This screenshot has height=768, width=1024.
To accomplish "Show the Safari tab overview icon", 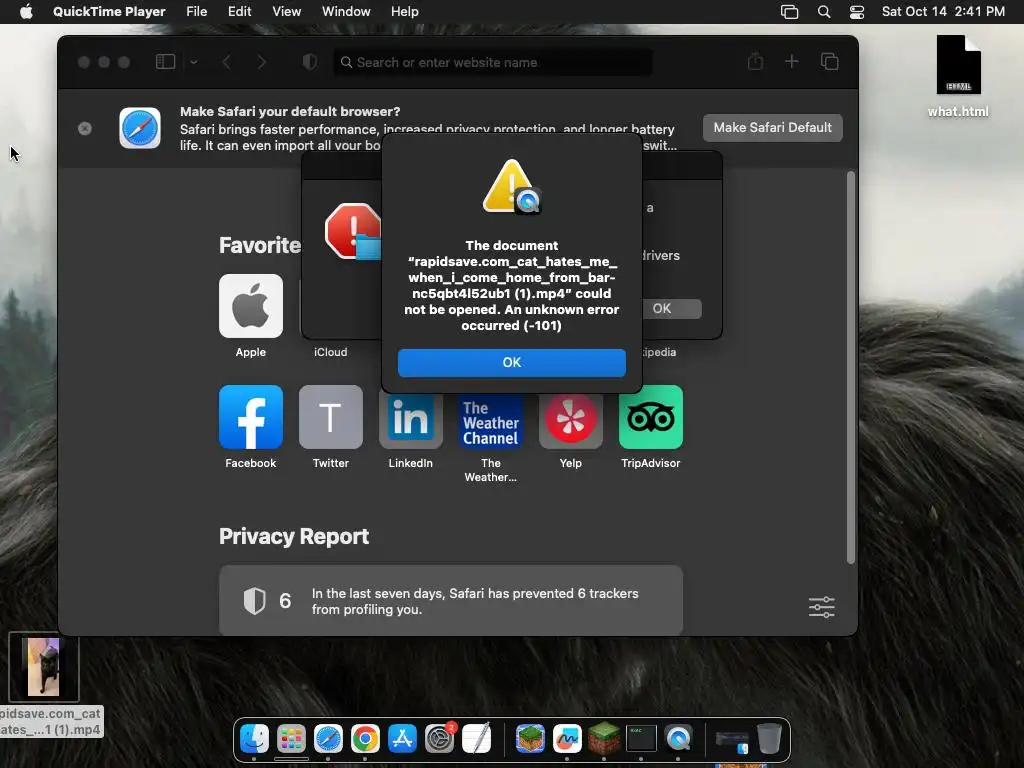I will (829, 61).
